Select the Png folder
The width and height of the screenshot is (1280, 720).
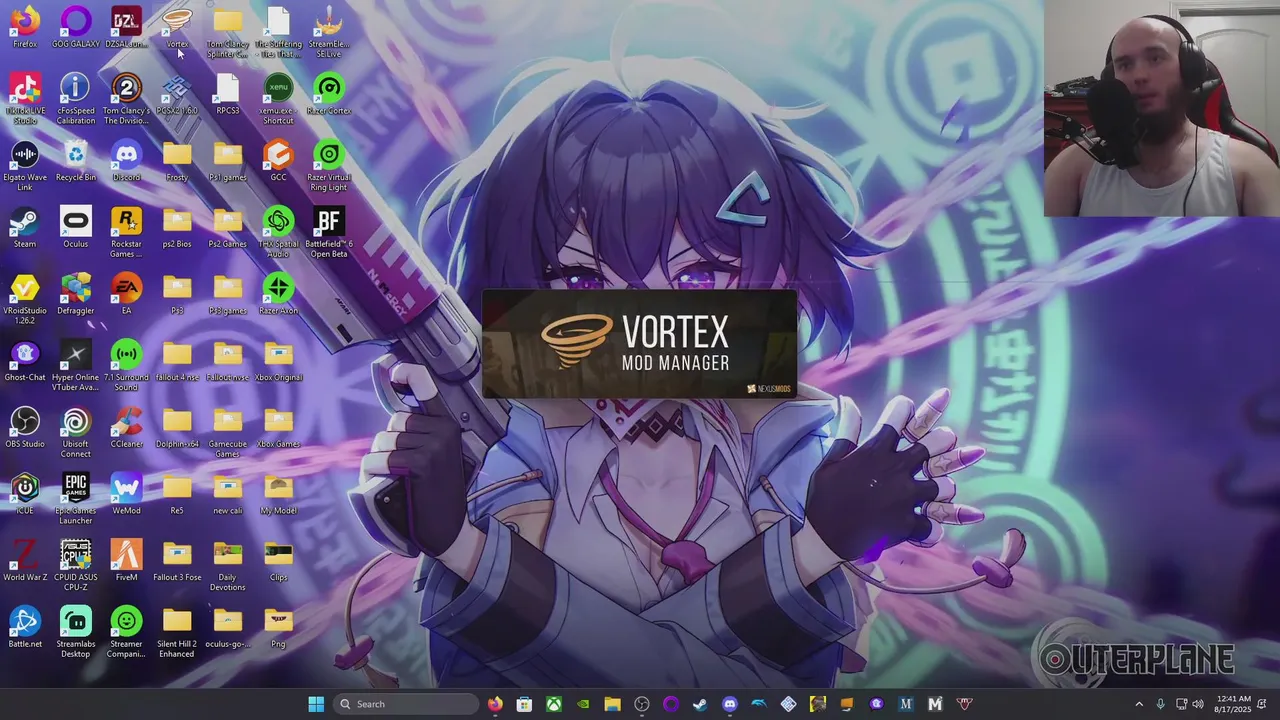[x=278, y=627]
